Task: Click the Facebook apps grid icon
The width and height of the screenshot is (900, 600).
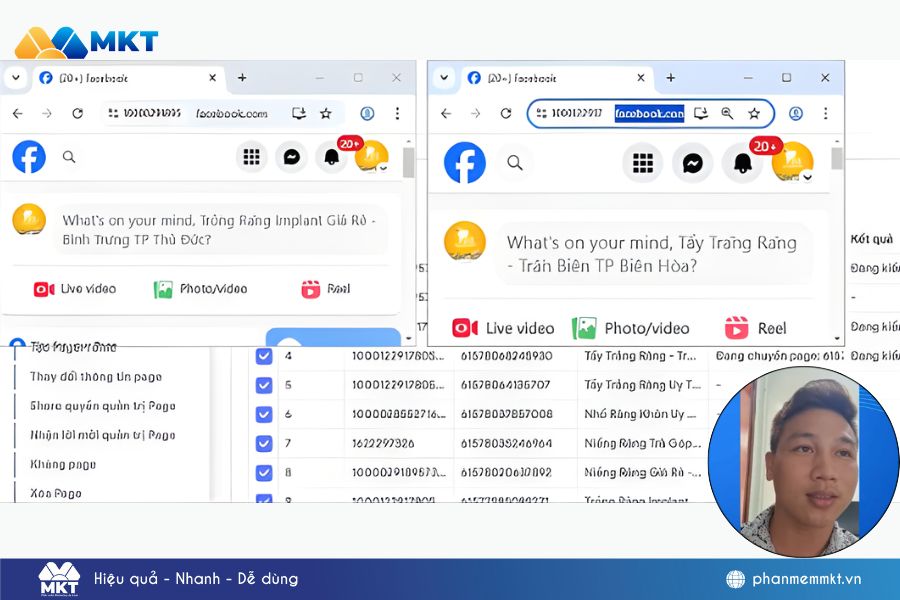Action: (642, 162)
